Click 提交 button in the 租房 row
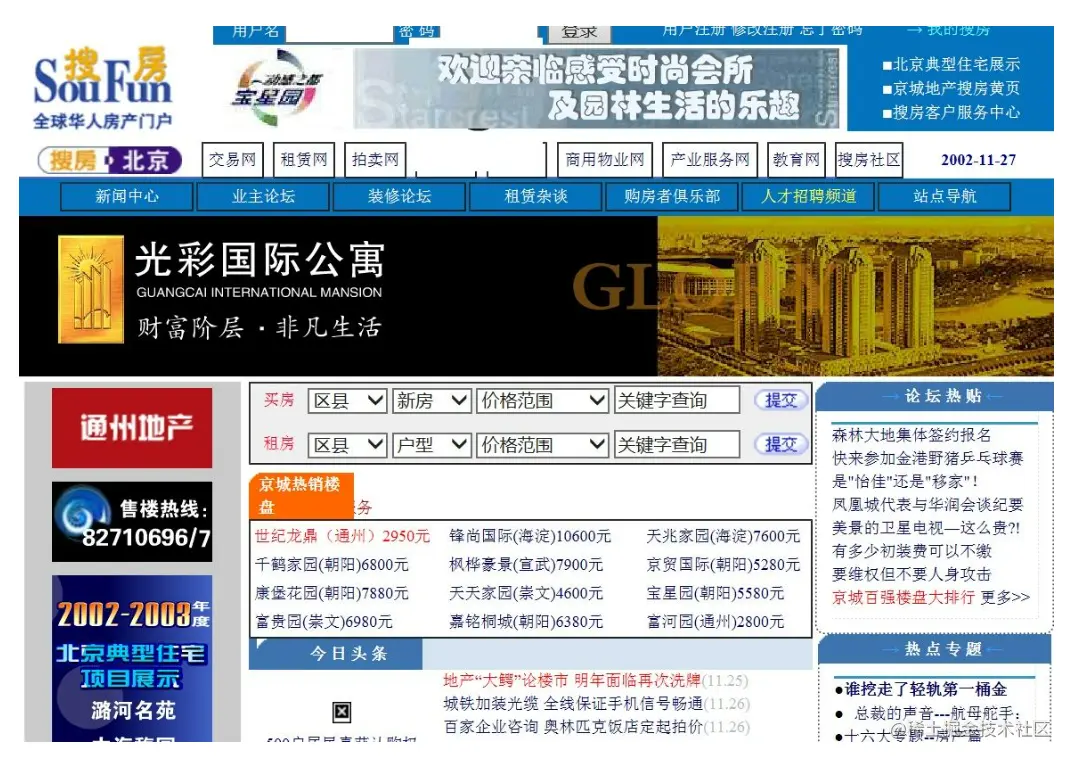 click(x=781, y=444)
